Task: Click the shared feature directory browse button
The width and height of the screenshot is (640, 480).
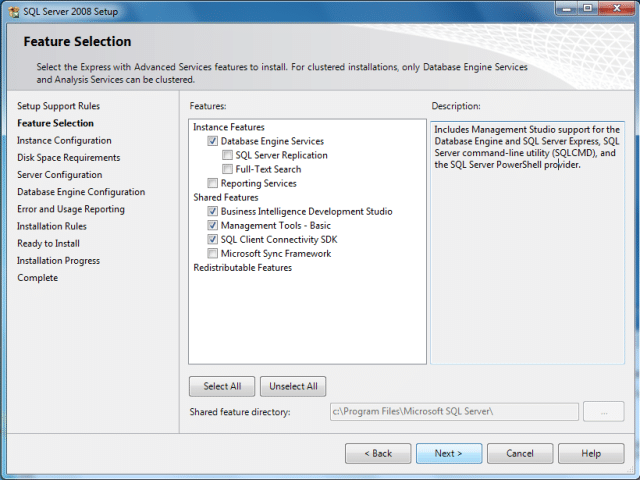Action: (604, 411)
